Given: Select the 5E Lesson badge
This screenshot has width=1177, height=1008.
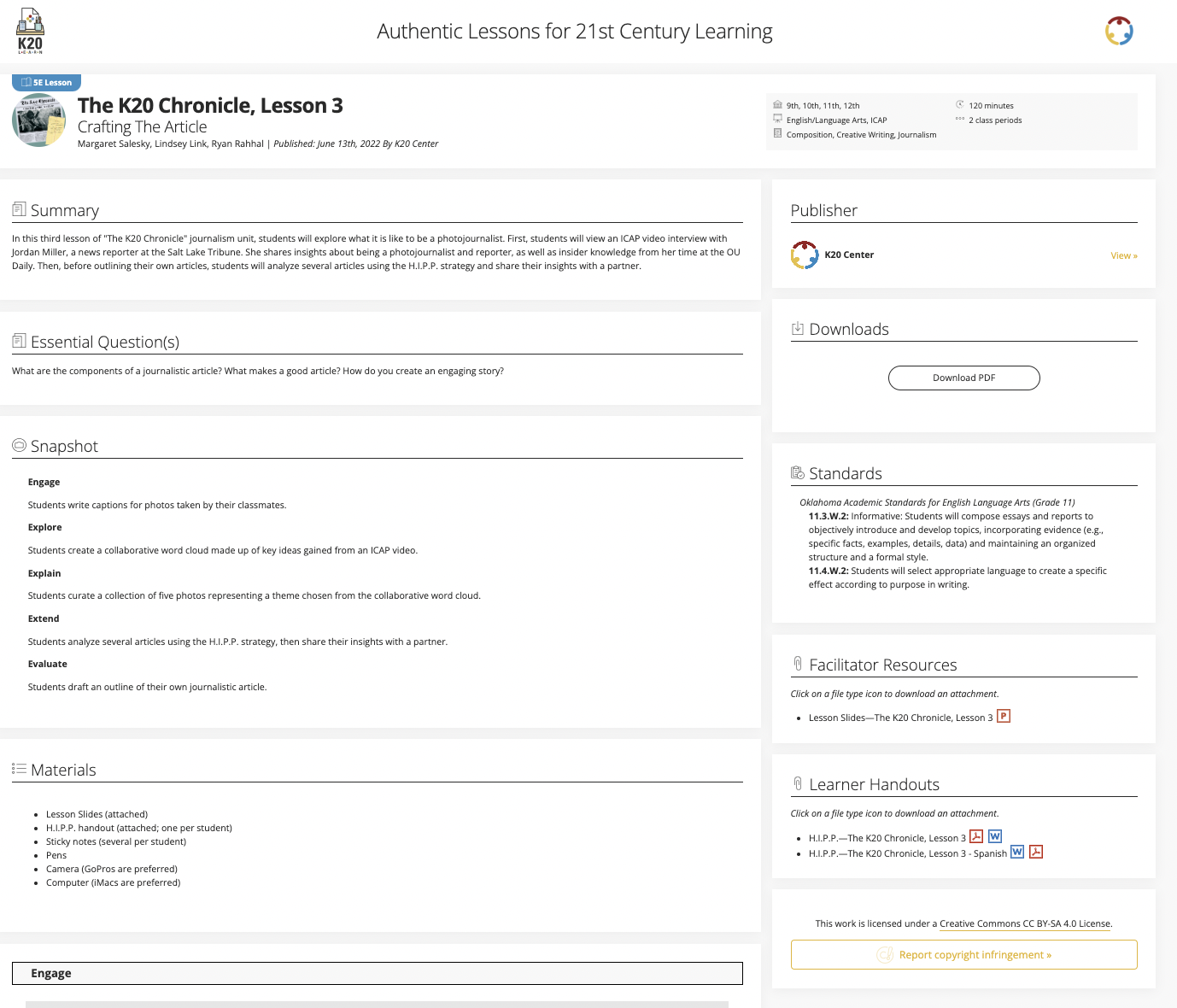Looking at the screenshot, I should (x=46, y=82).
